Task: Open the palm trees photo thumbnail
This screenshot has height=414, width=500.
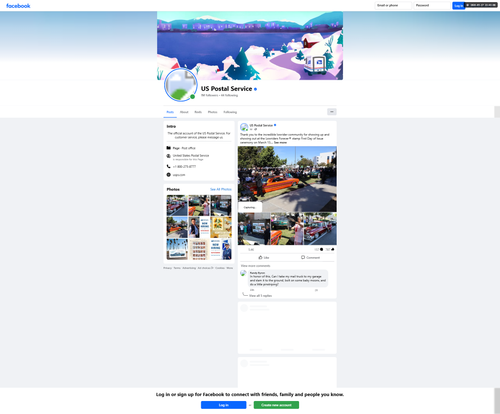Action: coord(177,249)
